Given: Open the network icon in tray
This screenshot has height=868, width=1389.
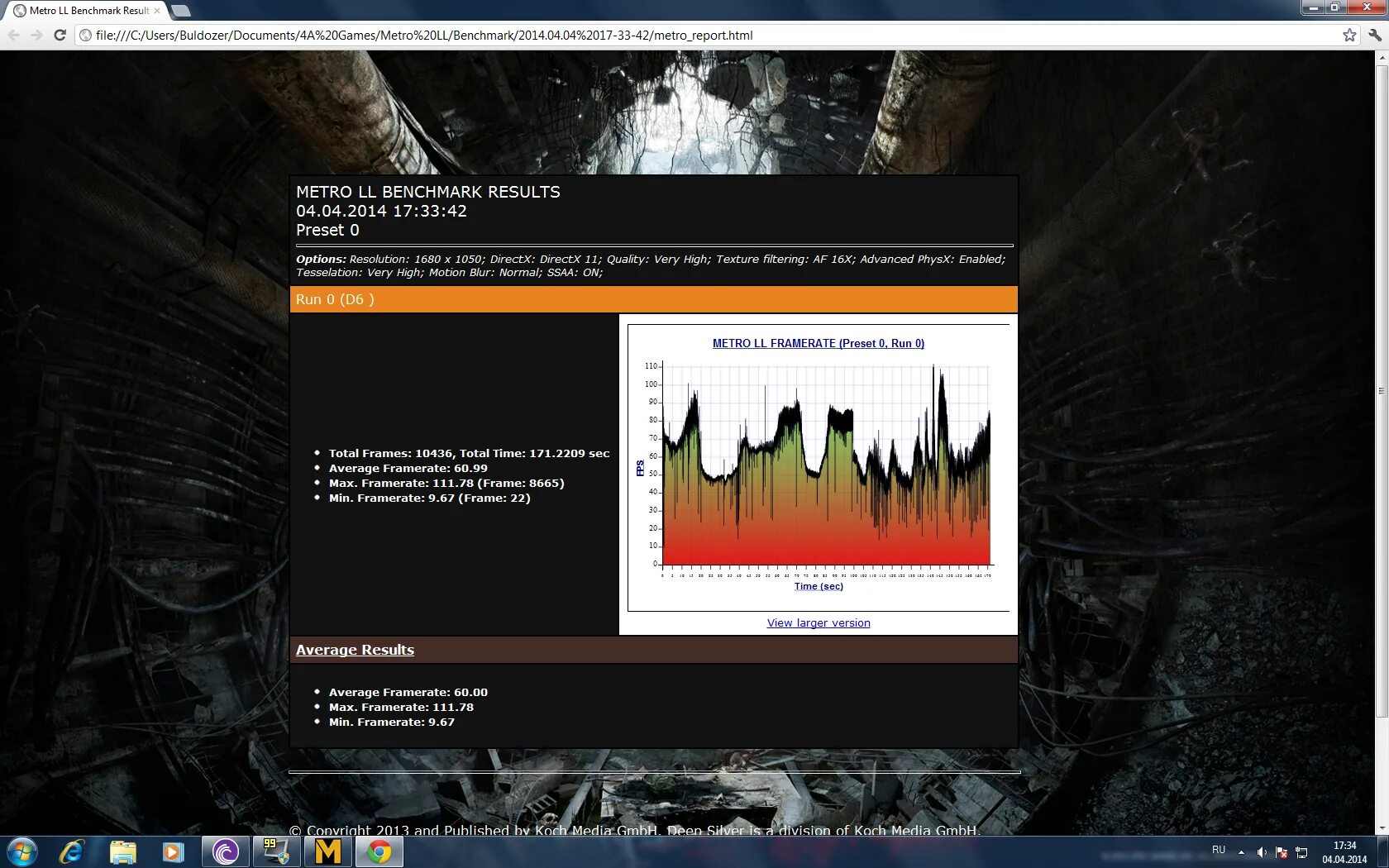Looking at the screenshot, I should click(x=1301, y=852).
